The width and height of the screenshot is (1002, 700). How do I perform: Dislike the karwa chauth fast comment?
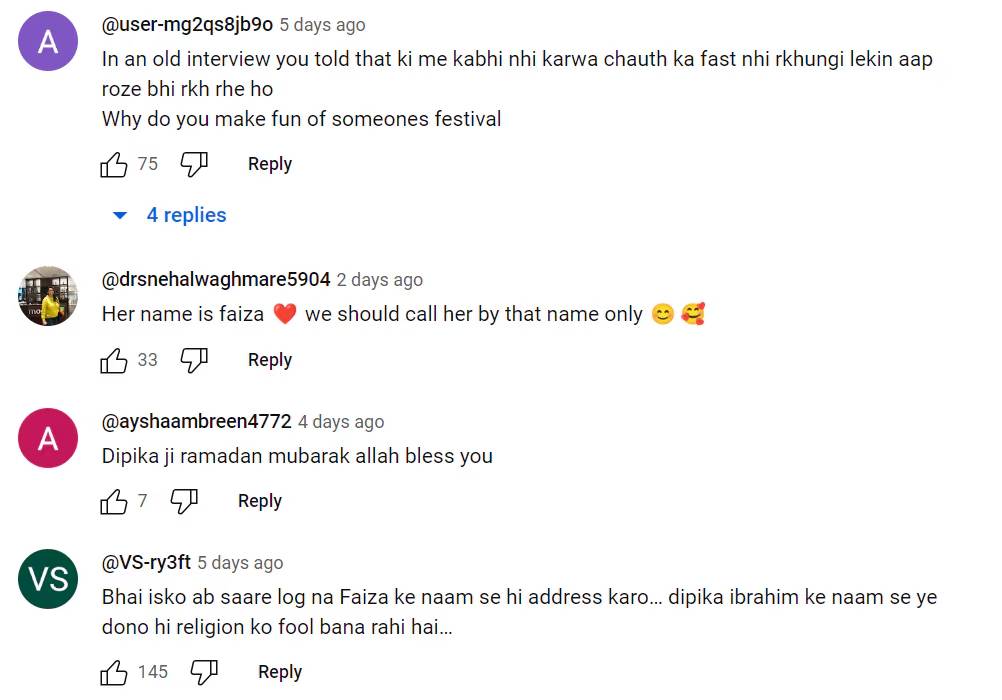pos(193,164)
